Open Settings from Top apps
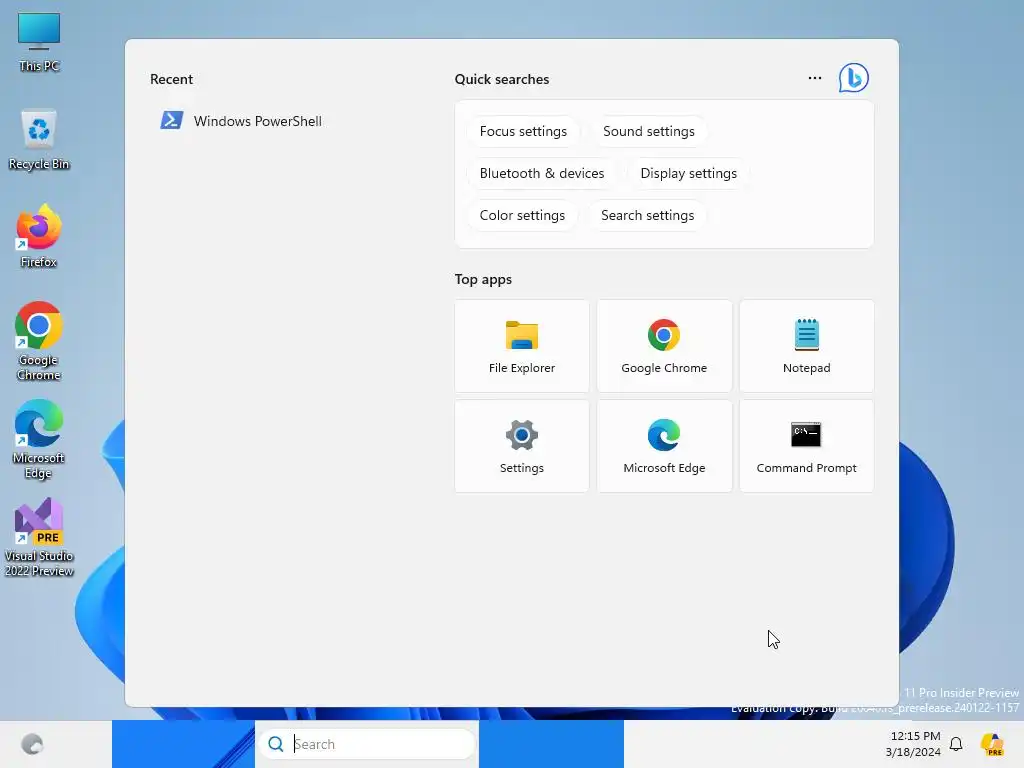Image resolution: width=1024 pixels, height=768 pixels. (522, 446)
